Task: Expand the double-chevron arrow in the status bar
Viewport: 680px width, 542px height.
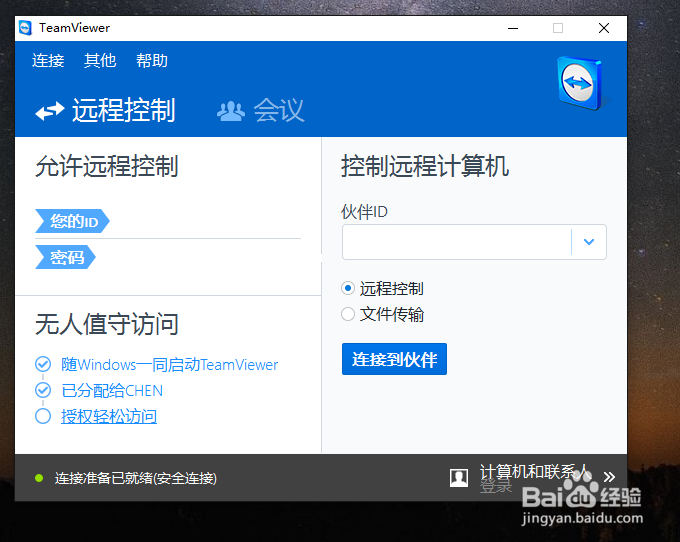Action: click(609, 477)
